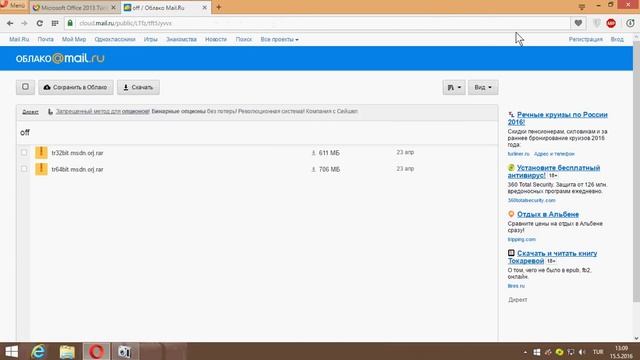
Task: Click download icon next to 611 МБ
Action: tap(313, 153)
